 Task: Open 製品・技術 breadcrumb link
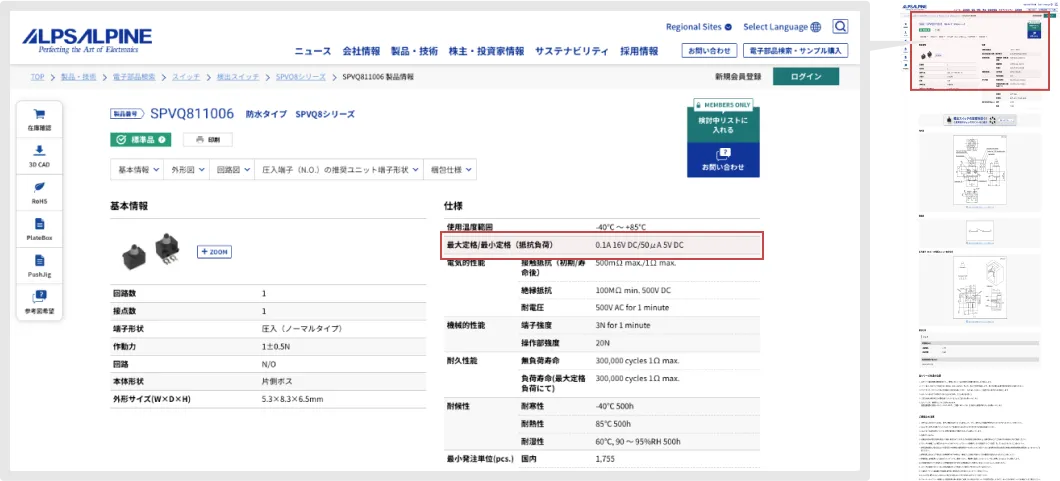click(78, 77)
